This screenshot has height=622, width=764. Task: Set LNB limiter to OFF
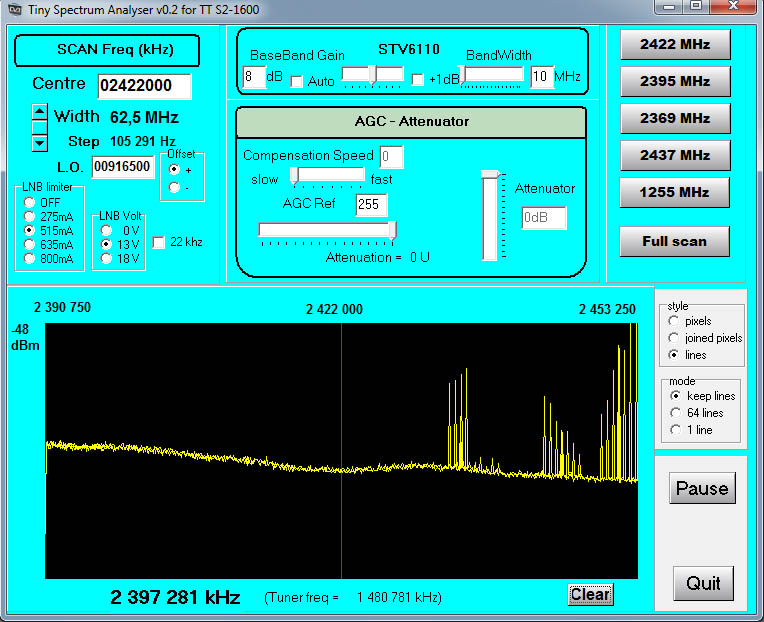29,202
